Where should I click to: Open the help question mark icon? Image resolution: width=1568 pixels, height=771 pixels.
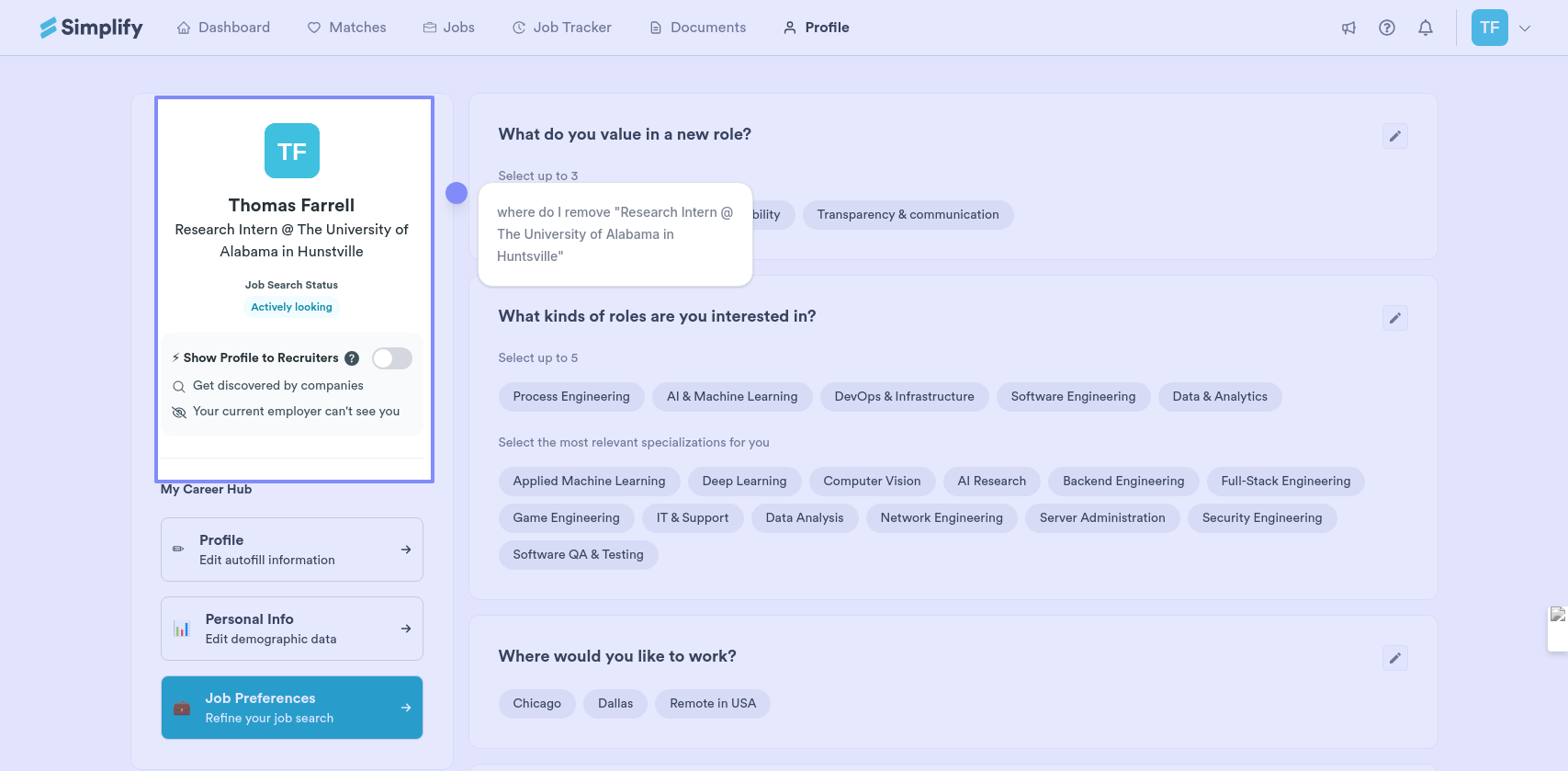coord(1387,28)
